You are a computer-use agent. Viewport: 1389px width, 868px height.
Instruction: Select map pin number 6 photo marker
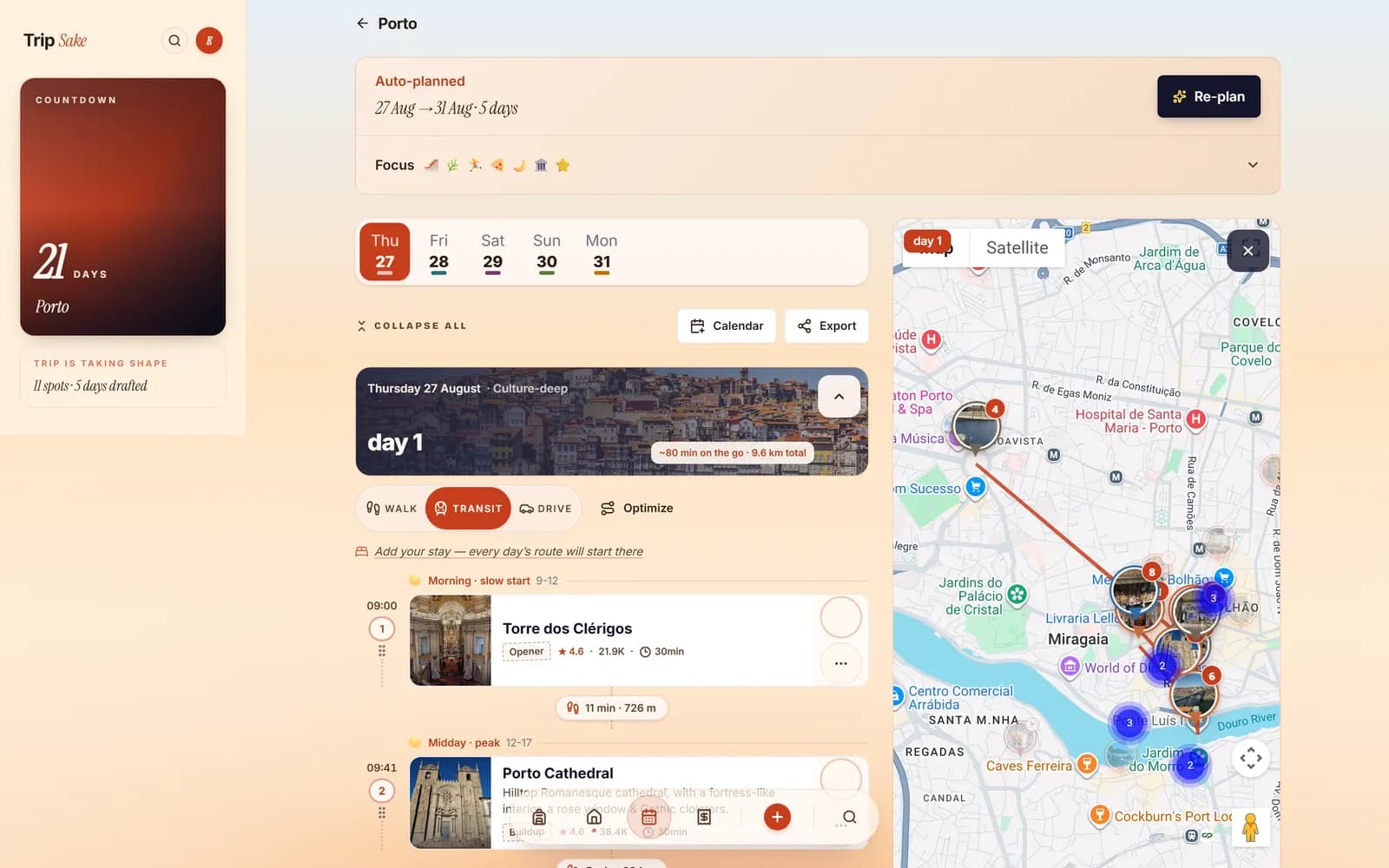(x=1194, y=694)
